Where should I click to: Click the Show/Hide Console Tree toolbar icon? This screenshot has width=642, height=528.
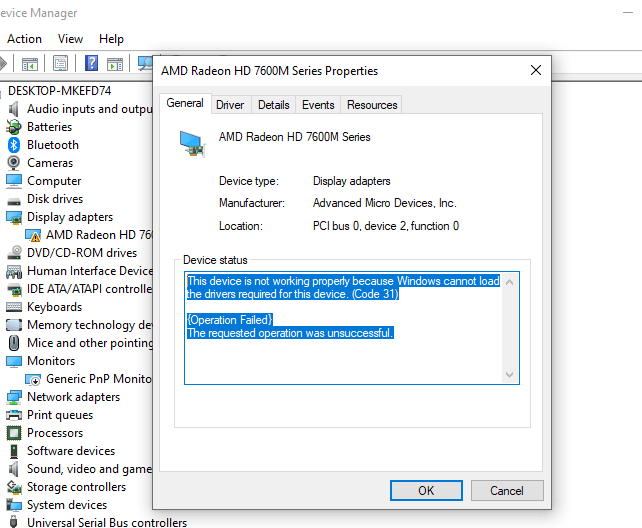[x=29, y=64]
